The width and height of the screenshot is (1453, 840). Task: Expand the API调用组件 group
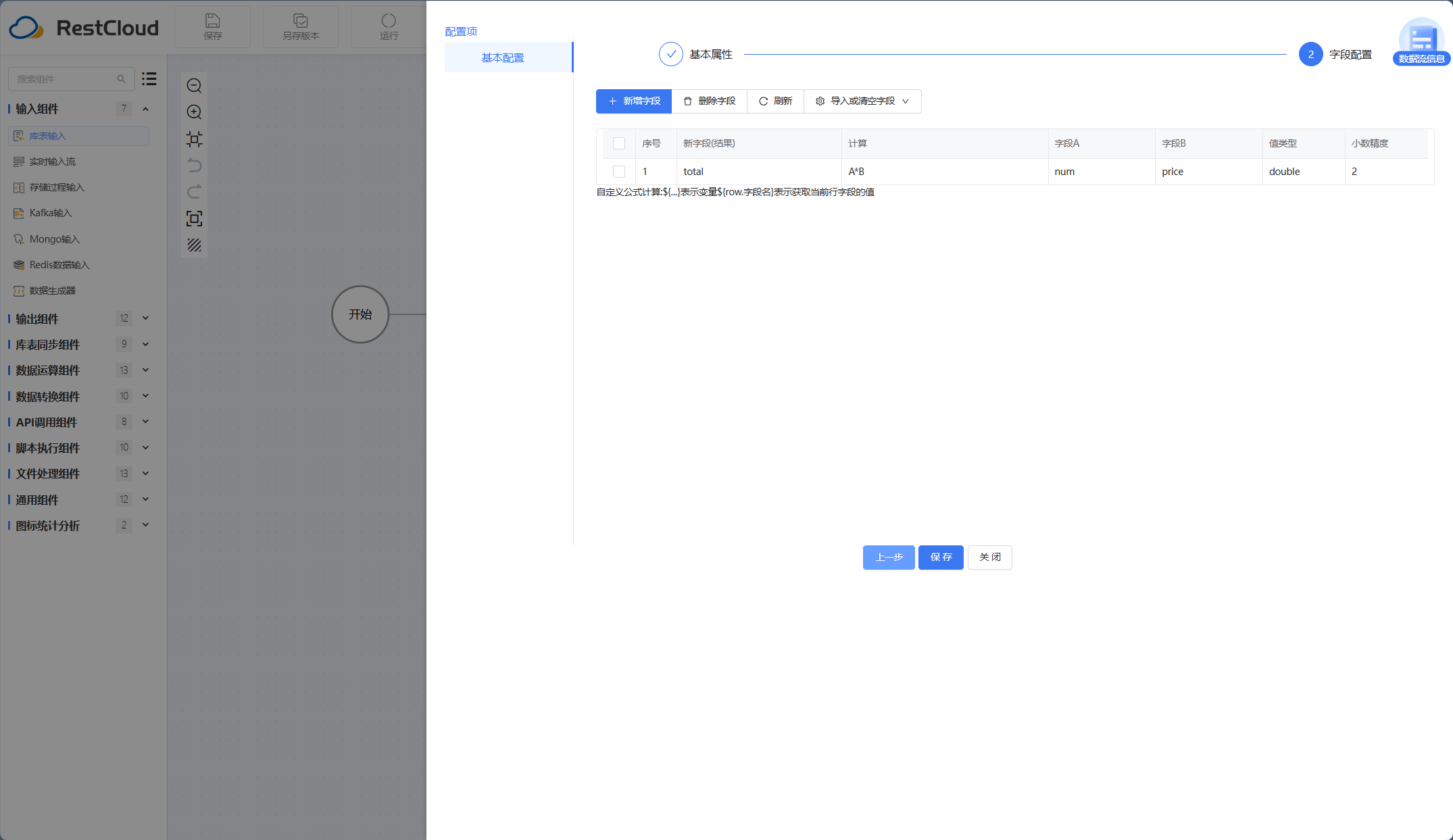point(145,422)
